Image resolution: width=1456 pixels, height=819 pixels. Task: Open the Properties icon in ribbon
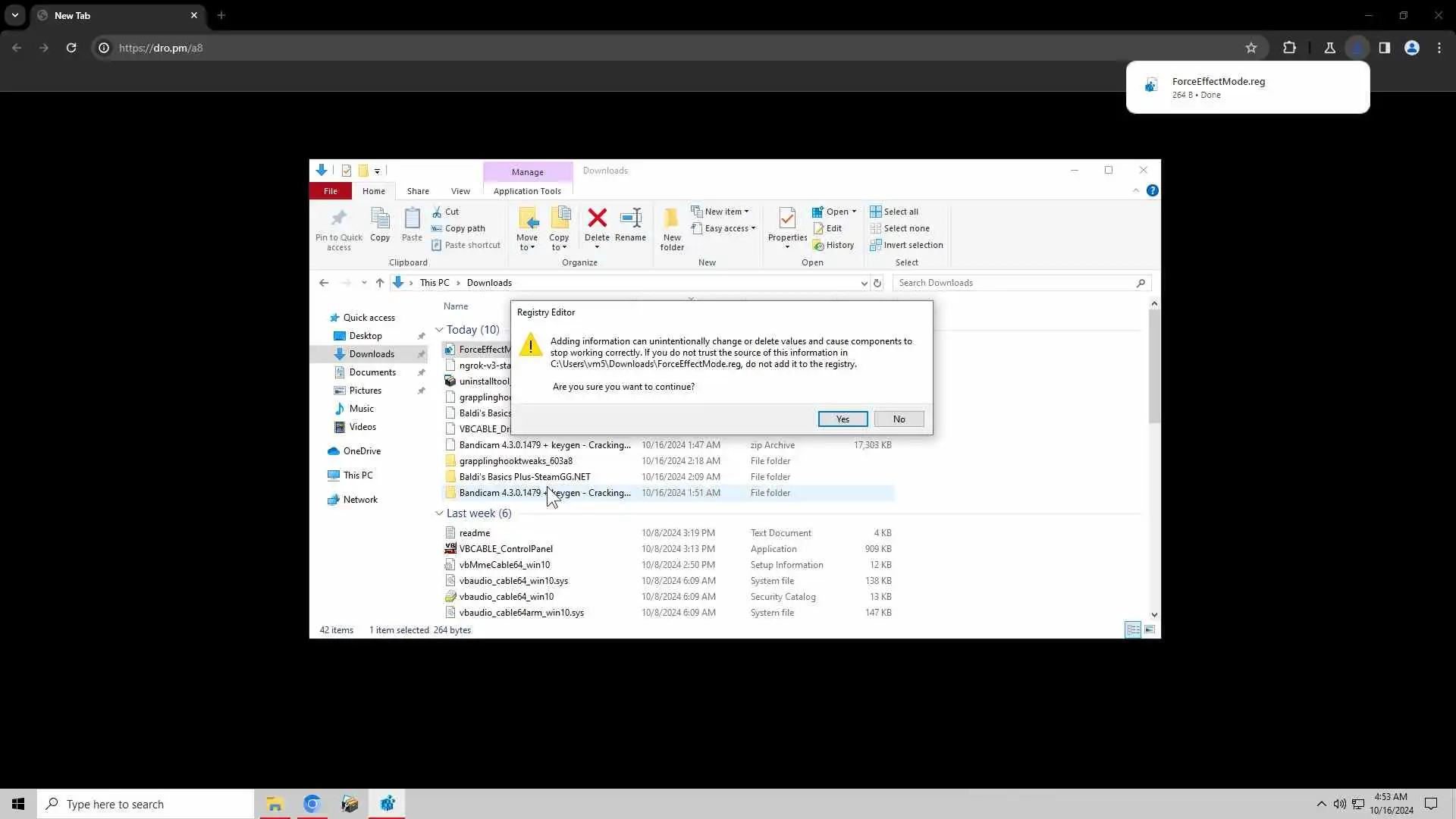787,220
